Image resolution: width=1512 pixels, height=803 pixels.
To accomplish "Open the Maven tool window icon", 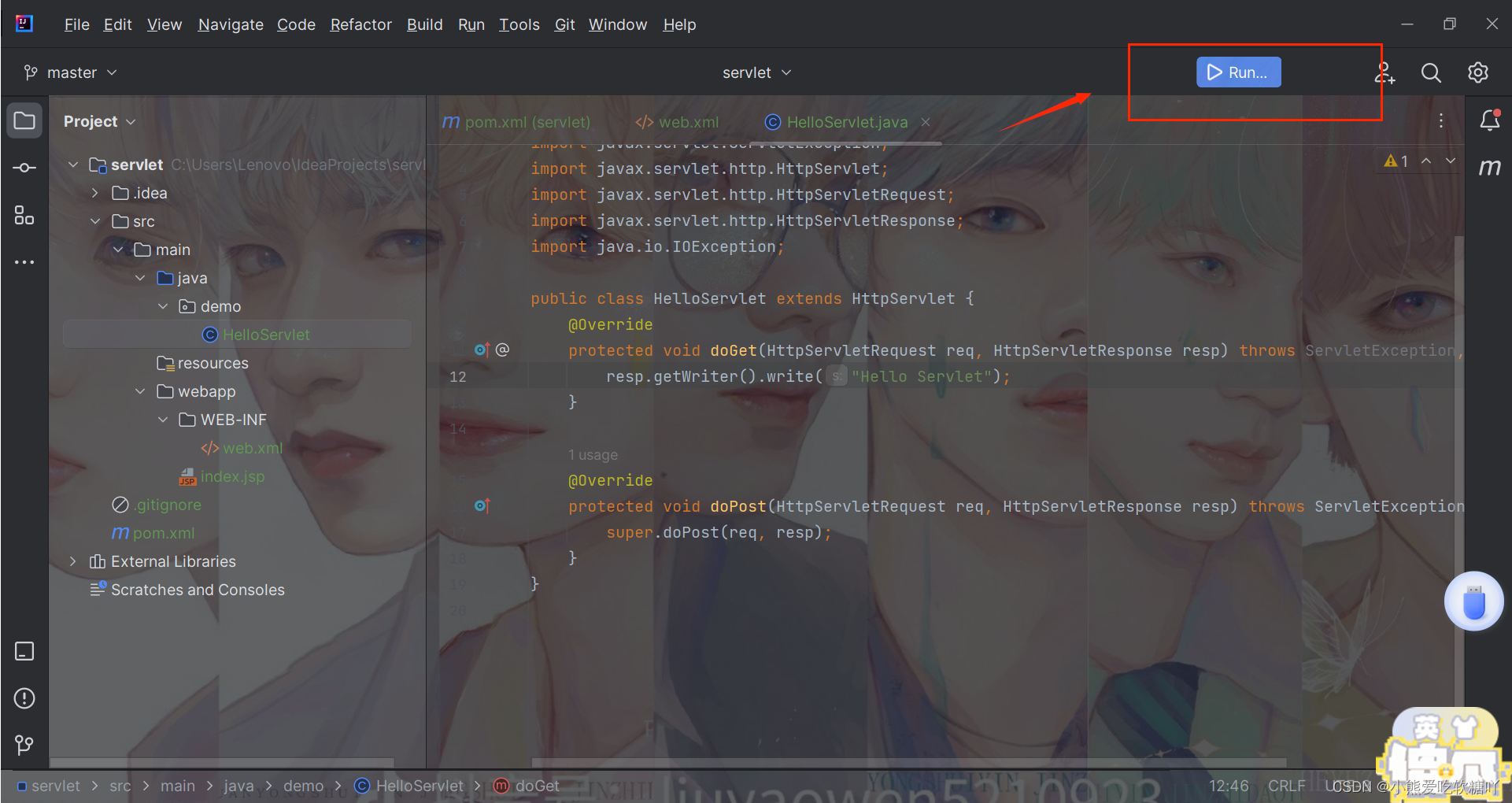I will 1489,167.
